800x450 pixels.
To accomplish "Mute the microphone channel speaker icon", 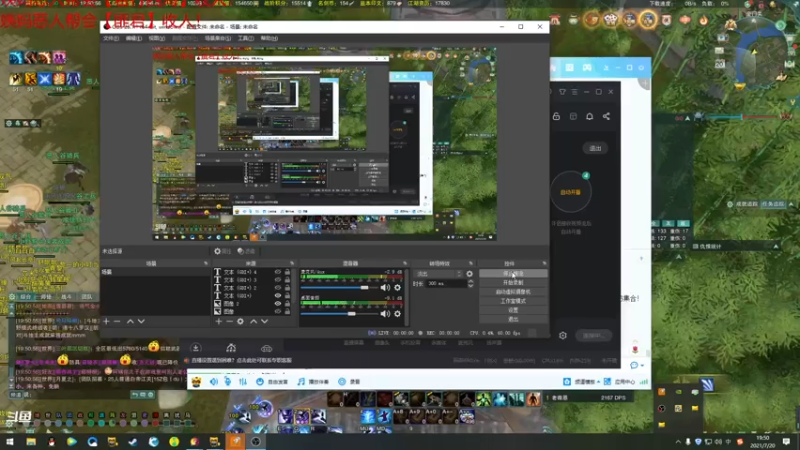I will coord(385,288).
